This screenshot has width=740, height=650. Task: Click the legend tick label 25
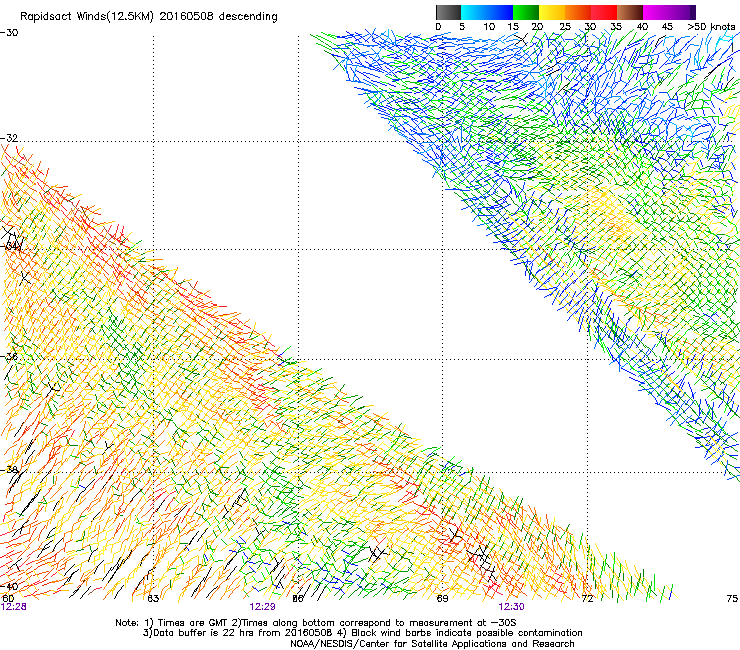565,27
